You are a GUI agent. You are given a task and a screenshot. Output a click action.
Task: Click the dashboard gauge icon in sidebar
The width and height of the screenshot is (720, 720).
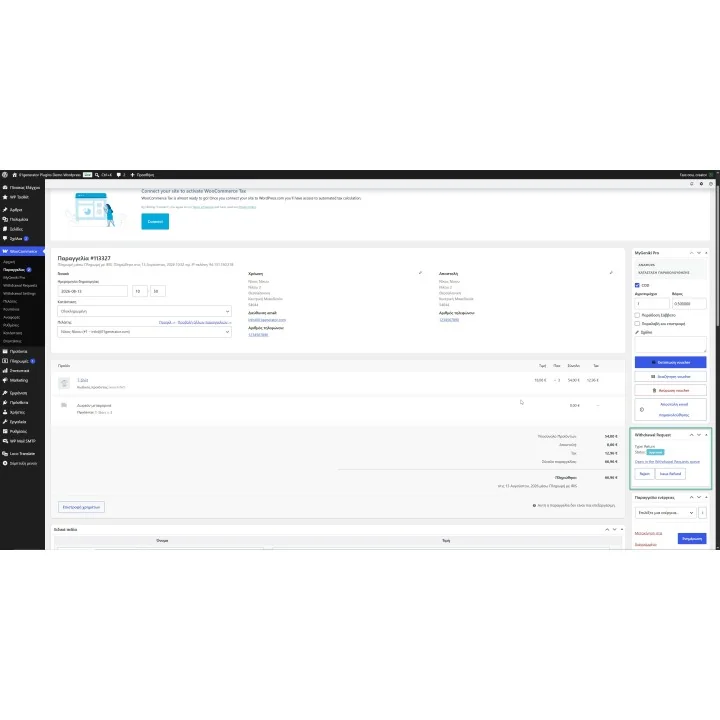5,187
